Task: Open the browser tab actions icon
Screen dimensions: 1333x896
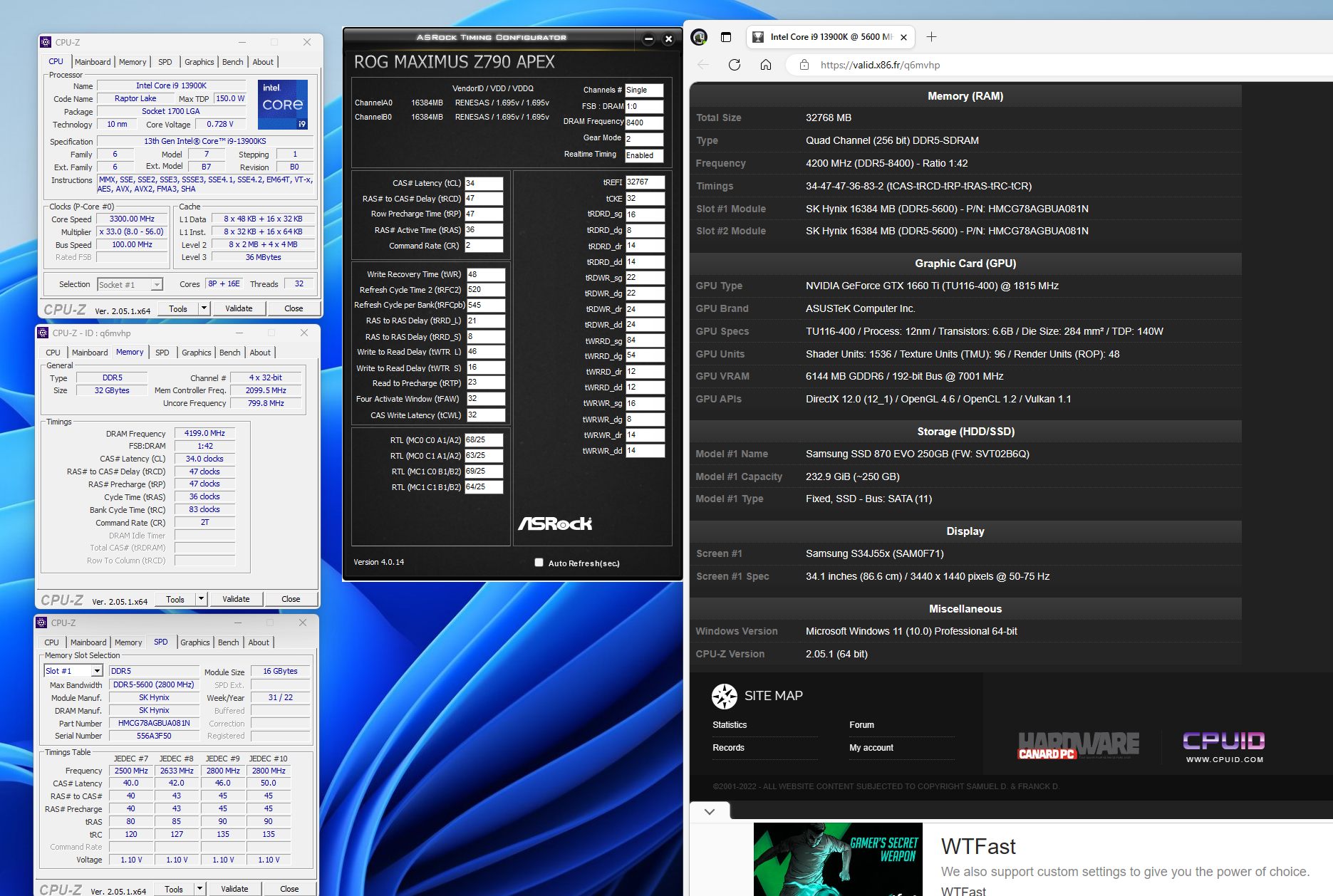Action: (726, 37)
